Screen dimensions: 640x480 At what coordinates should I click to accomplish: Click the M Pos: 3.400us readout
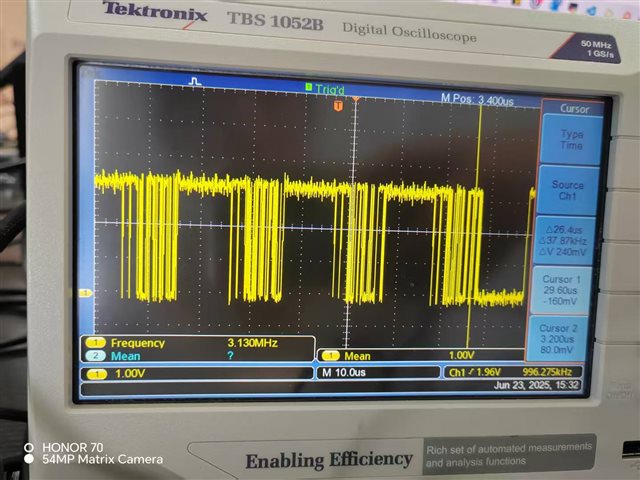pyautogui.click(x=477, y=99)
